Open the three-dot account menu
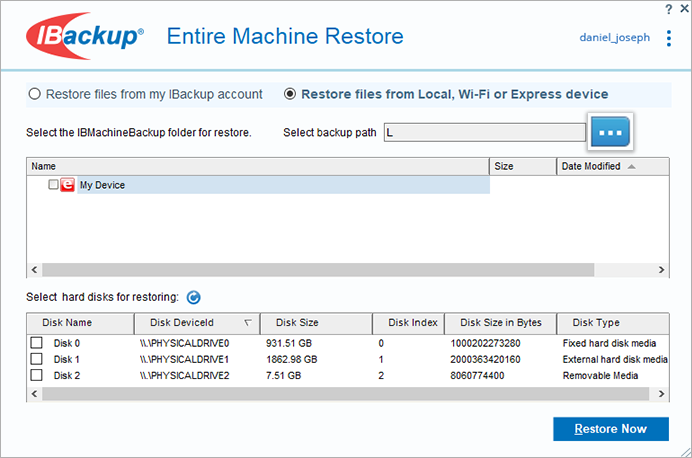Viewport: 692px width, 458px height. coord(669,38)
